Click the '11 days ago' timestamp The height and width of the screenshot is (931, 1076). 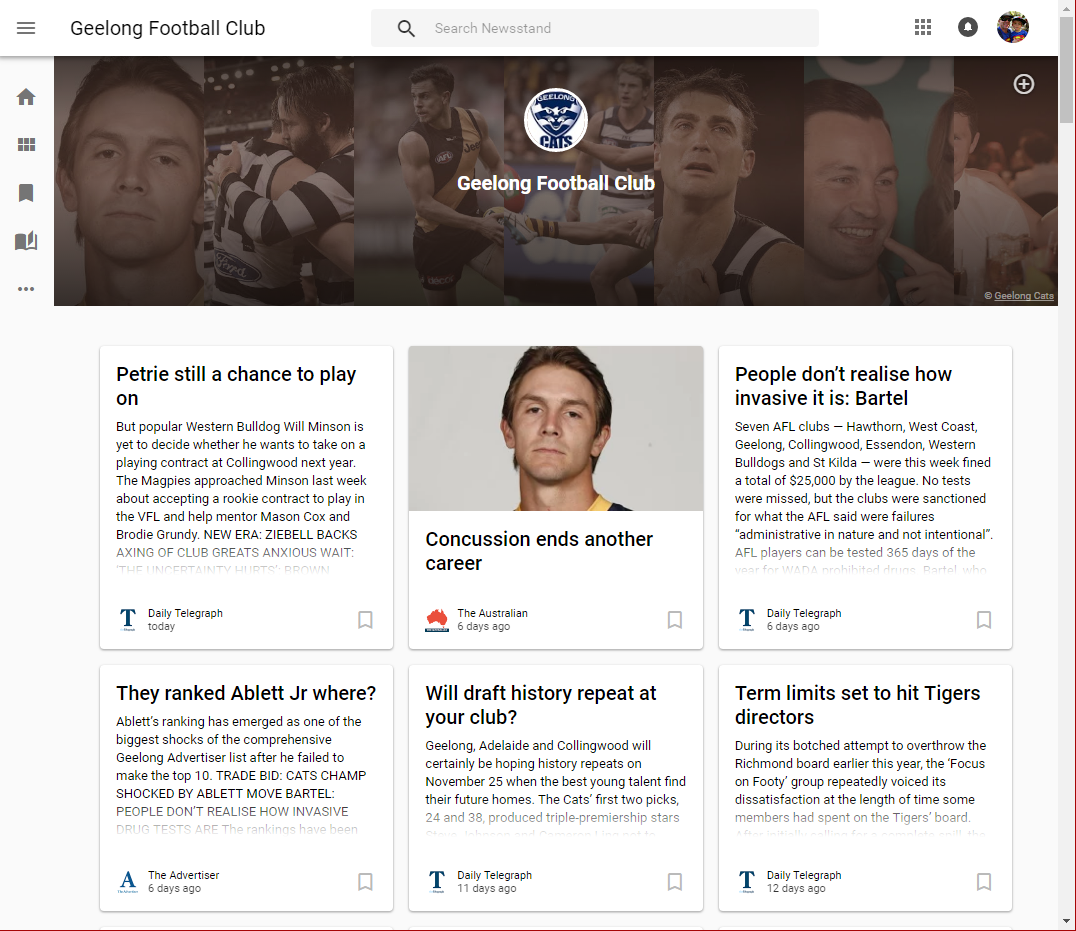pos(487,888)
